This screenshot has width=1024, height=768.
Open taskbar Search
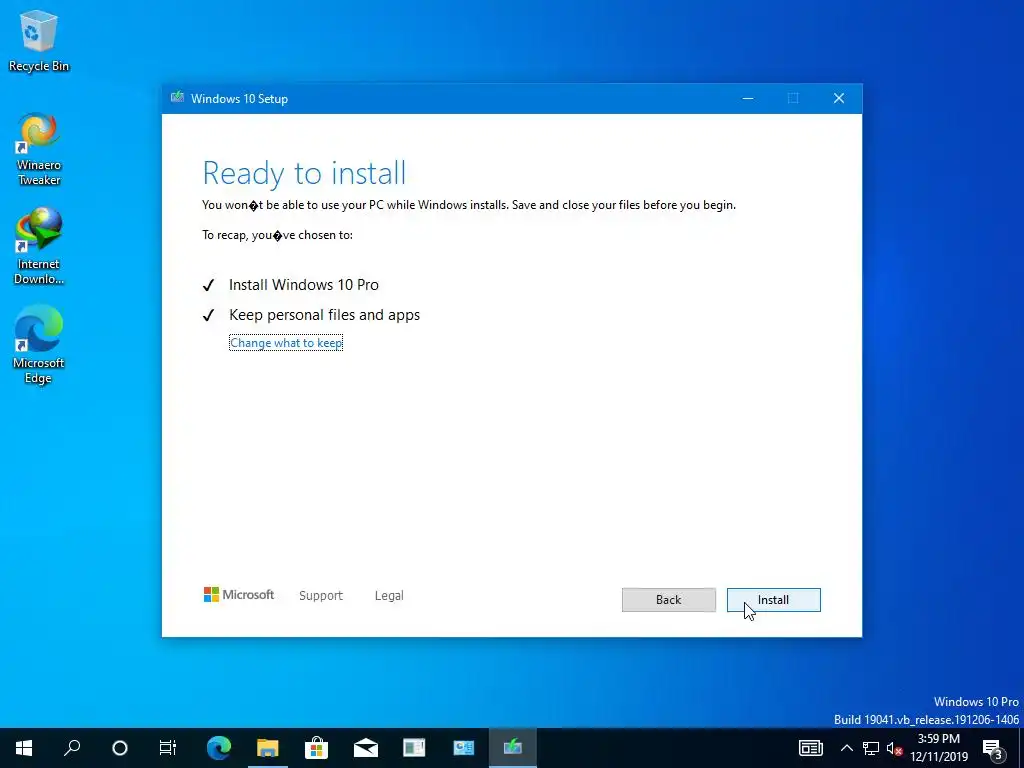[x=72, y=747]
